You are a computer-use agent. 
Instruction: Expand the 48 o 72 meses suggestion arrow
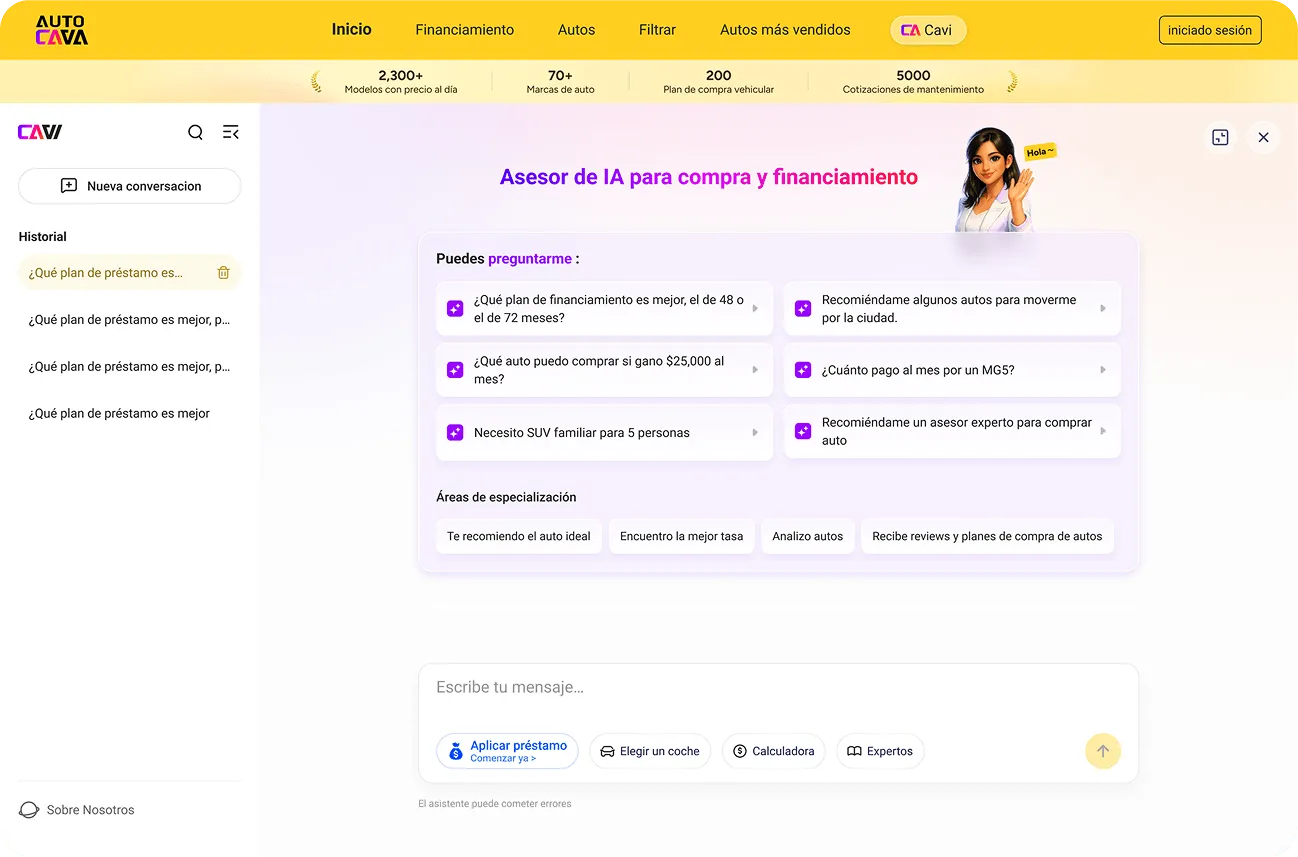click(755, 309)
